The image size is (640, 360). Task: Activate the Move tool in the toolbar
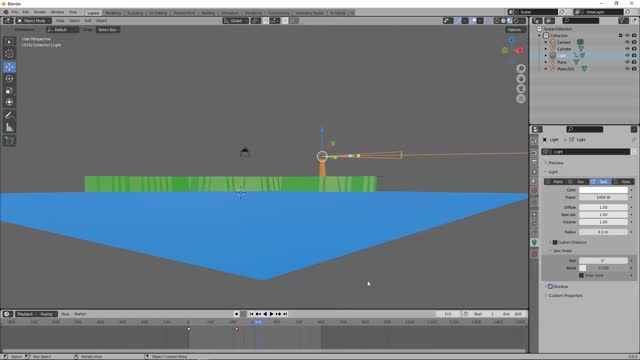9,67
